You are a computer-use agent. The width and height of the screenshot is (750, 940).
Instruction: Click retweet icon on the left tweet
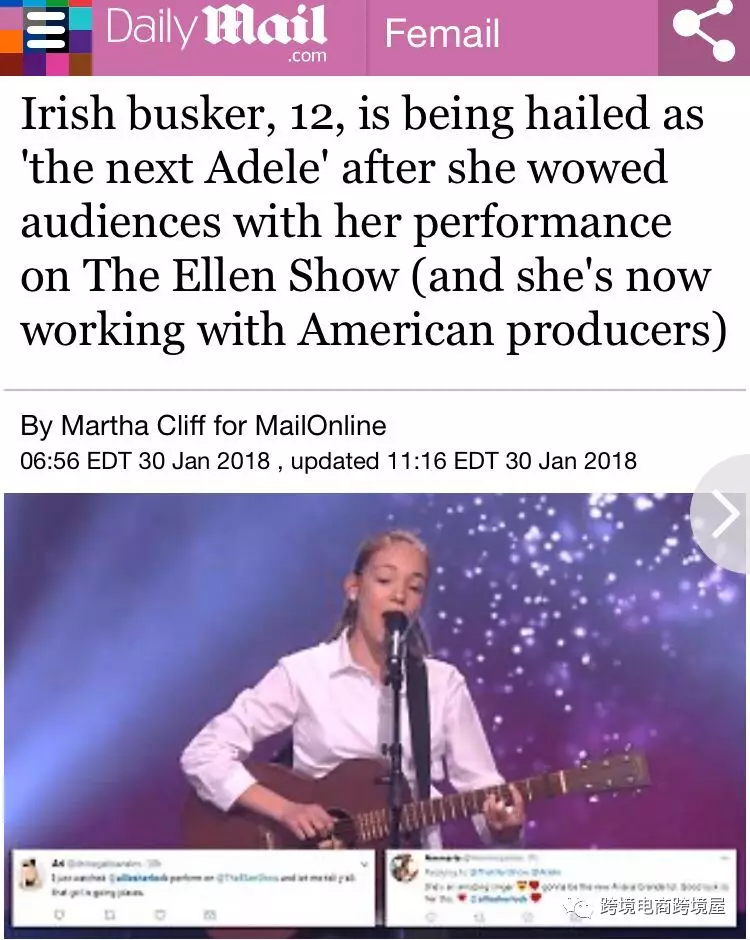coord(110,914)
